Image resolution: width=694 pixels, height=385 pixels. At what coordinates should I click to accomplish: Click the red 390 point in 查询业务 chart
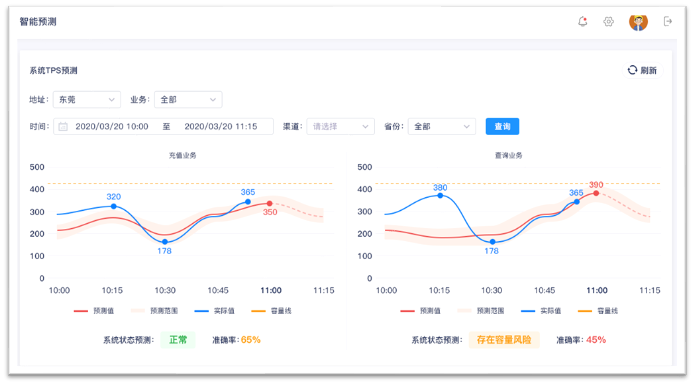coord(596,193)
